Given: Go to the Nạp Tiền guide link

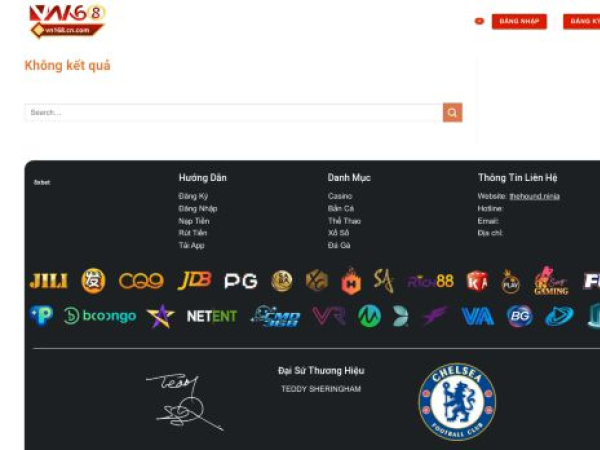Looking at the screenshot, I should (194, 221).
